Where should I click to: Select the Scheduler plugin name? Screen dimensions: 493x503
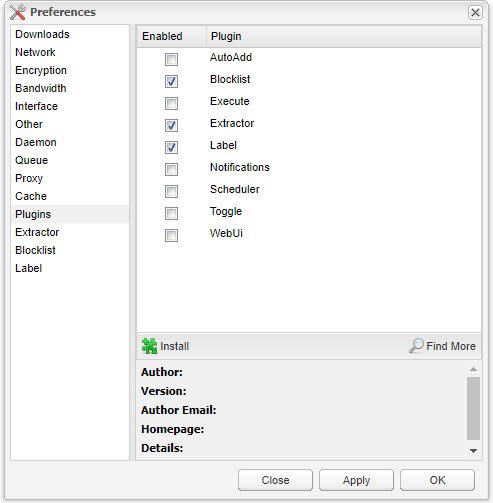click(235, 189)
